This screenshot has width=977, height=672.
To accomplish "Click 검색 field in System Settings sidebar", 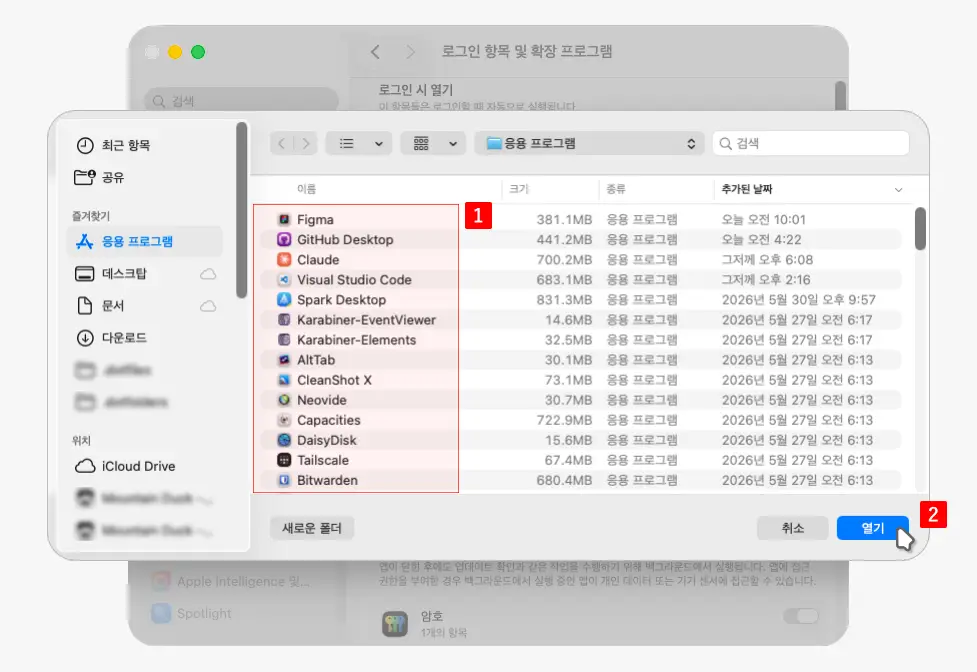I will pyautogui.click(x=241, y=100).
